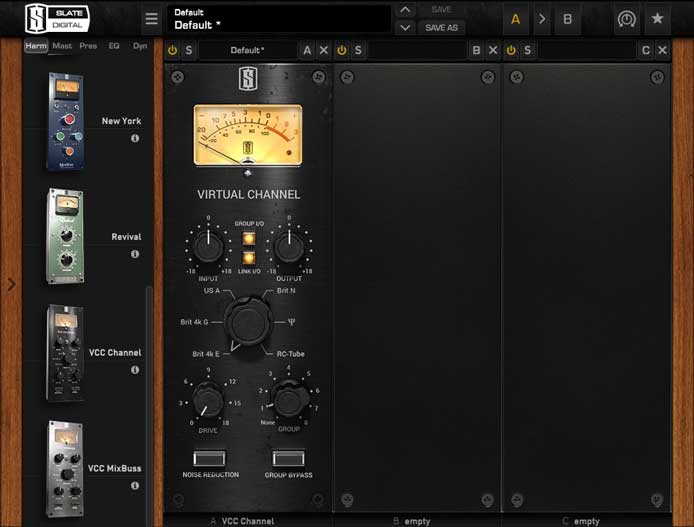Click slot letter A button
This screenshot has height=527, width=694.
307,50
